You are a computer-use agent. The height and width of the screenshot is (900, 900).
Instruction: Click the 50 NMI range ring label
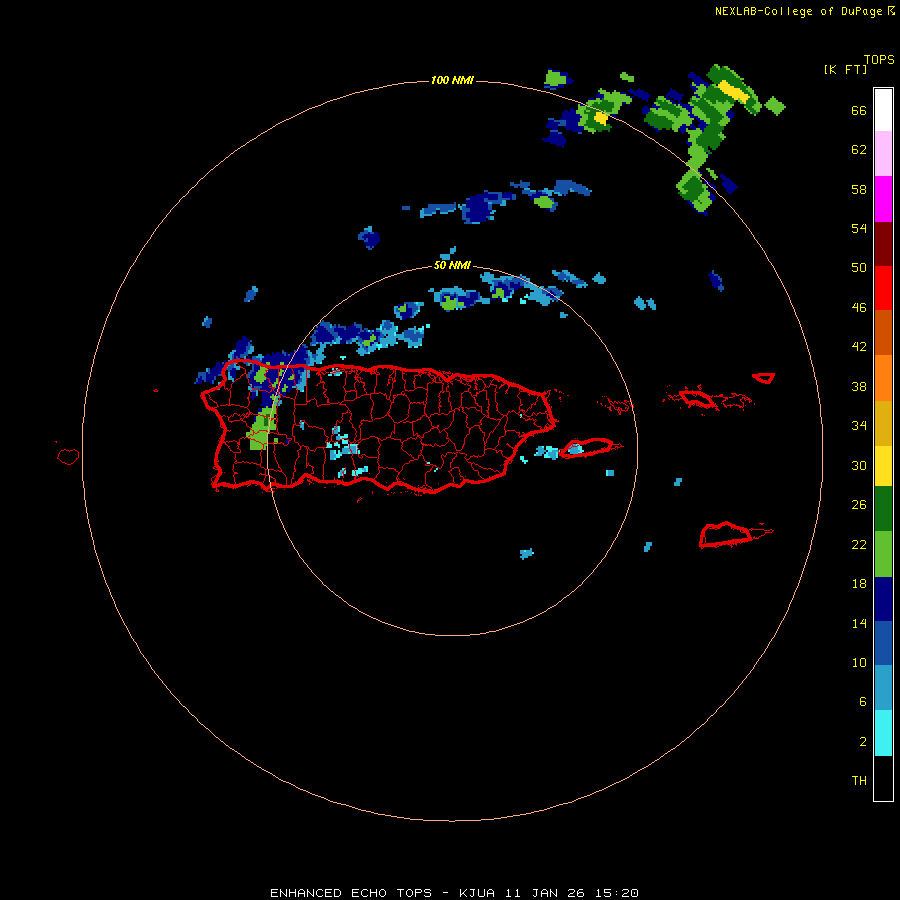452,265
